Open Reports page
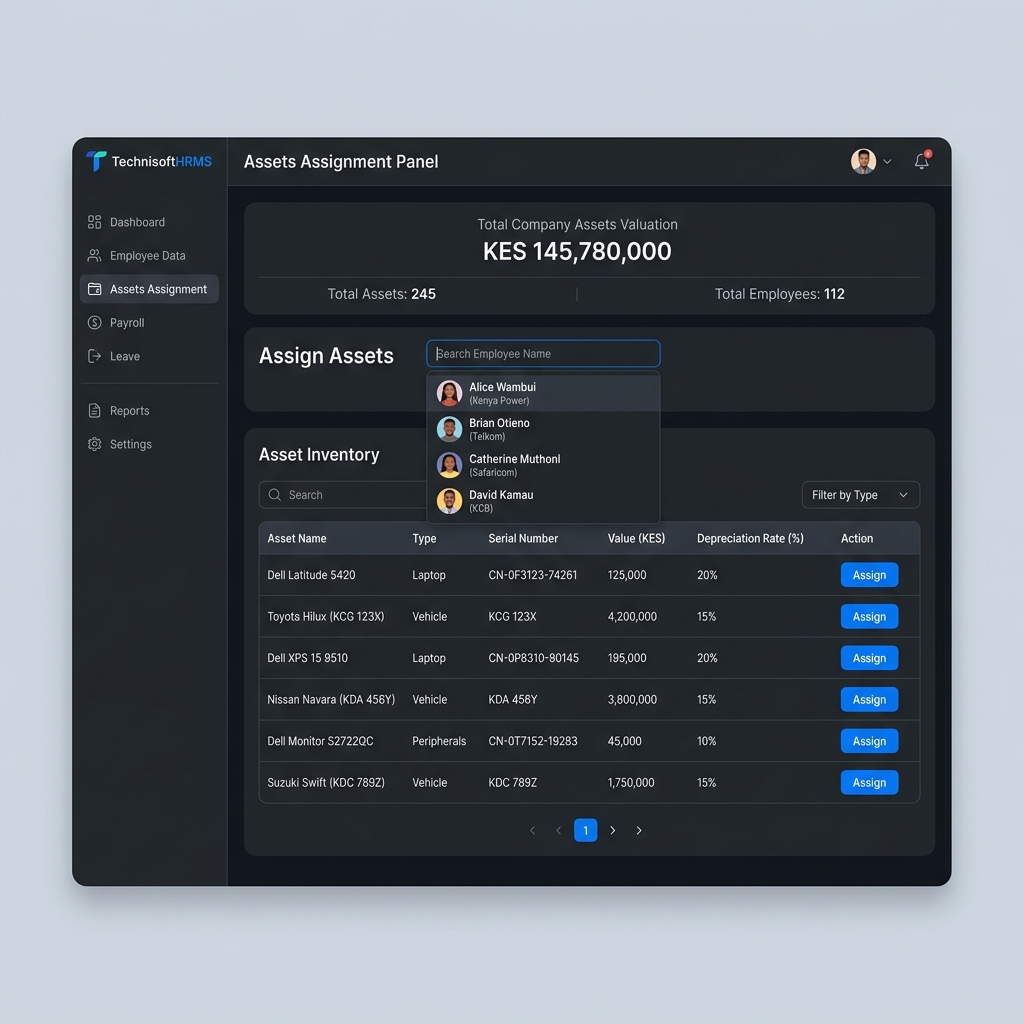The image size is (1024, 1024). pos(149,411)
